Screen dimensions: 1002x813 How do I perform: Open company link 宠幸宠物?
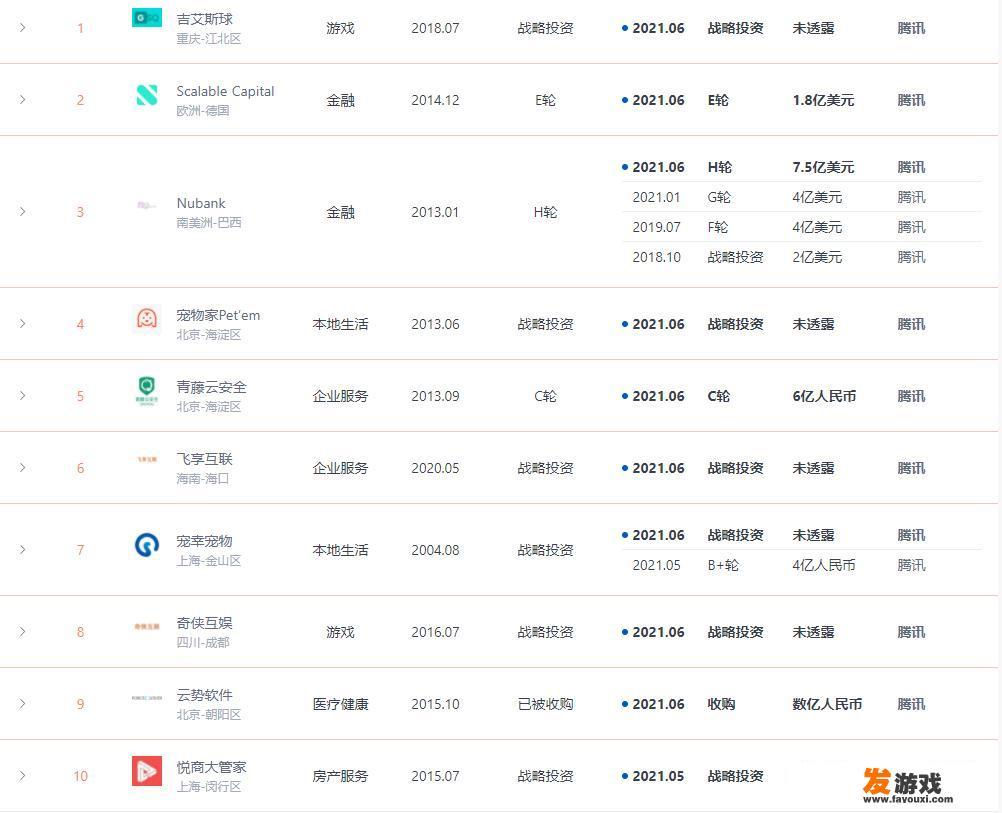(x=204, y=541)
